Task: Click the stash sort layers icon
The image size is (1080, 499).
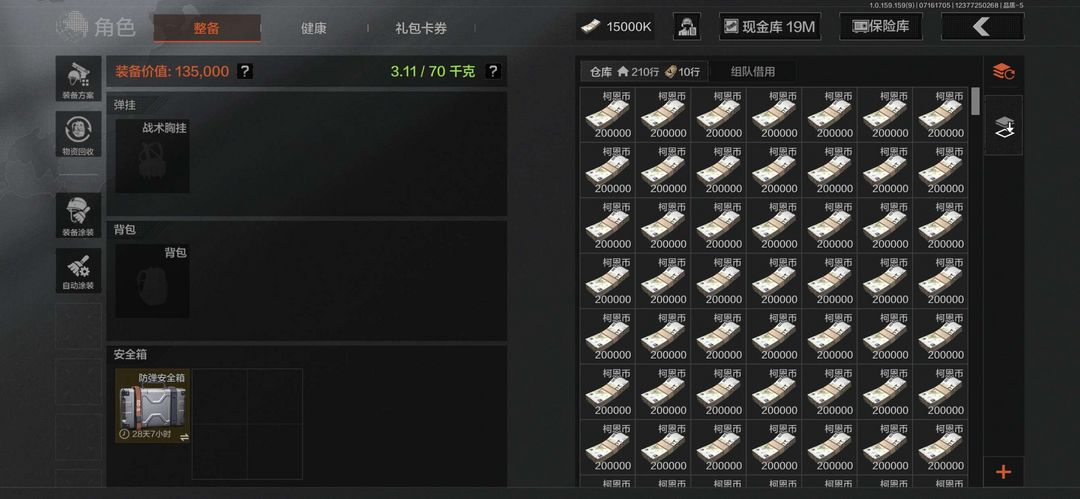Action: click(1004, 71)
